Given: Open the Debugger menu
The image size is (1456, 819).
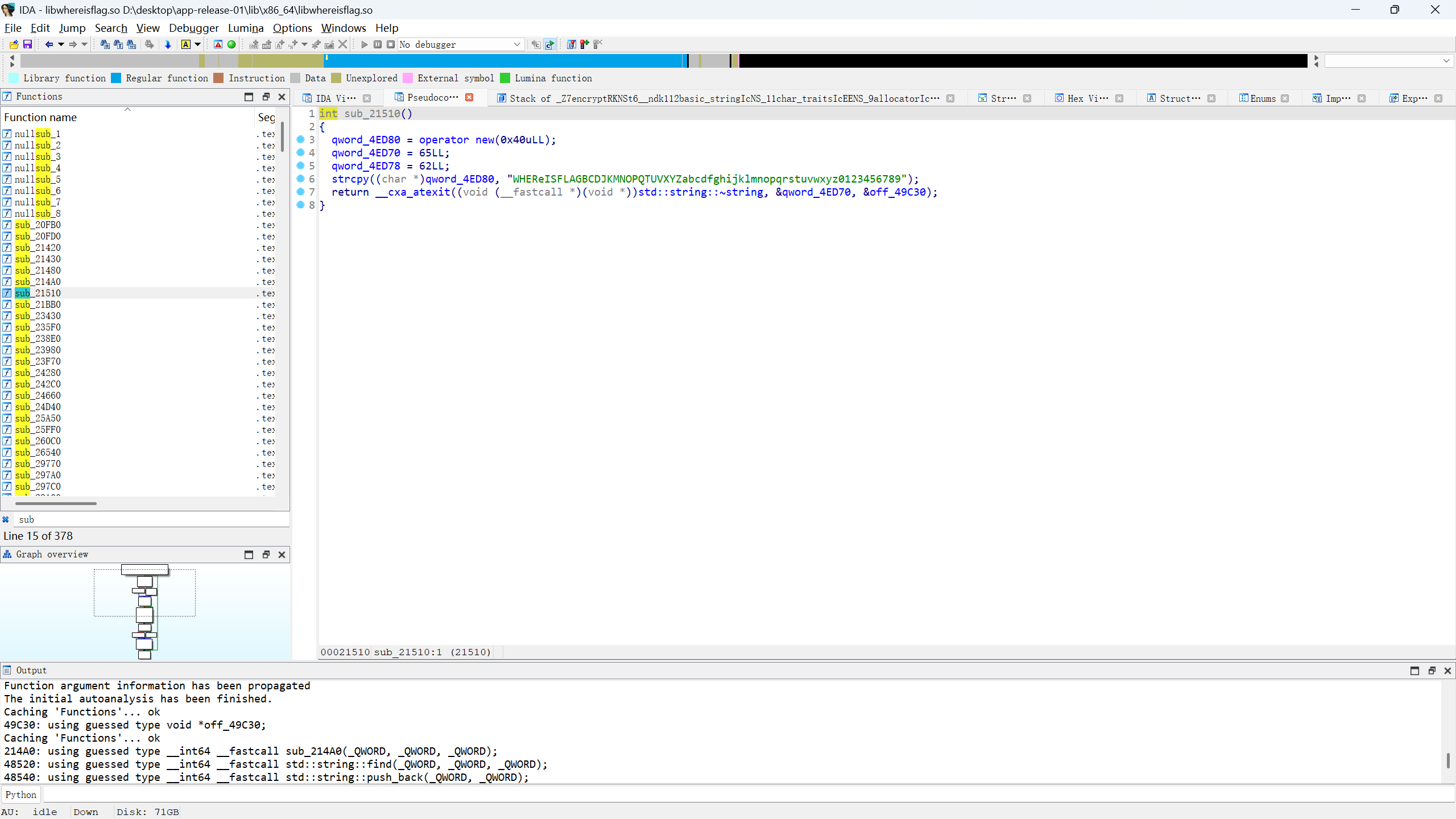Looking at the screenshot, I should [193, 28].
